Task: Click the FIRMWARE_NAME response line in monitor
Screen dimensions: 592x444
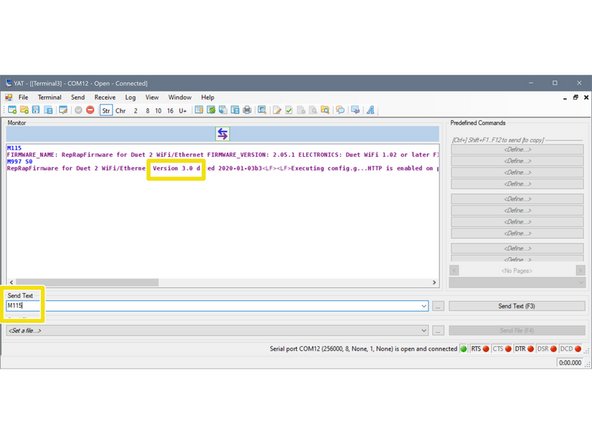Action: [223, 155]
